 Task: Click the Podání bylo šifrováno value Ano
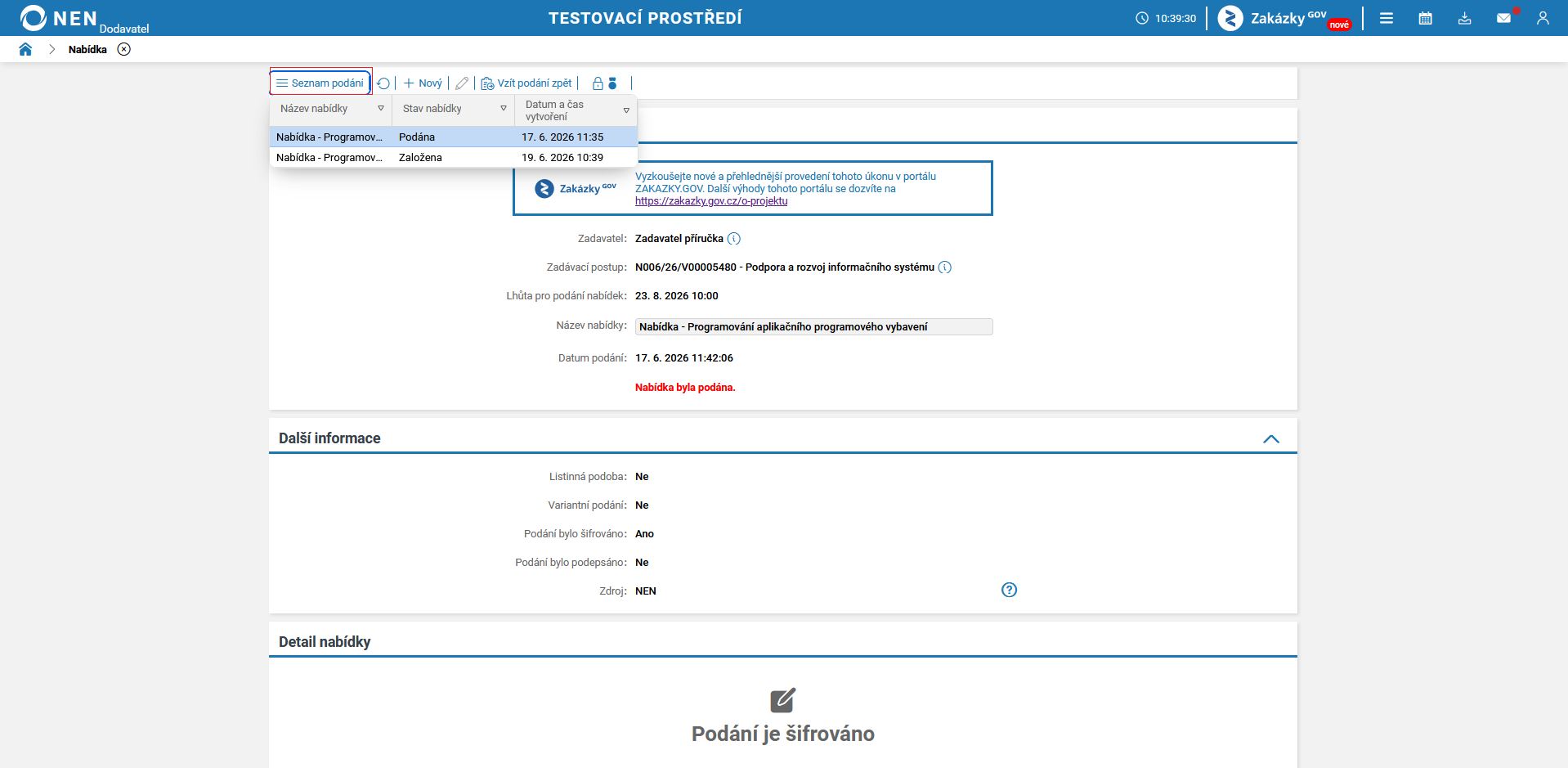coord(644,534)
